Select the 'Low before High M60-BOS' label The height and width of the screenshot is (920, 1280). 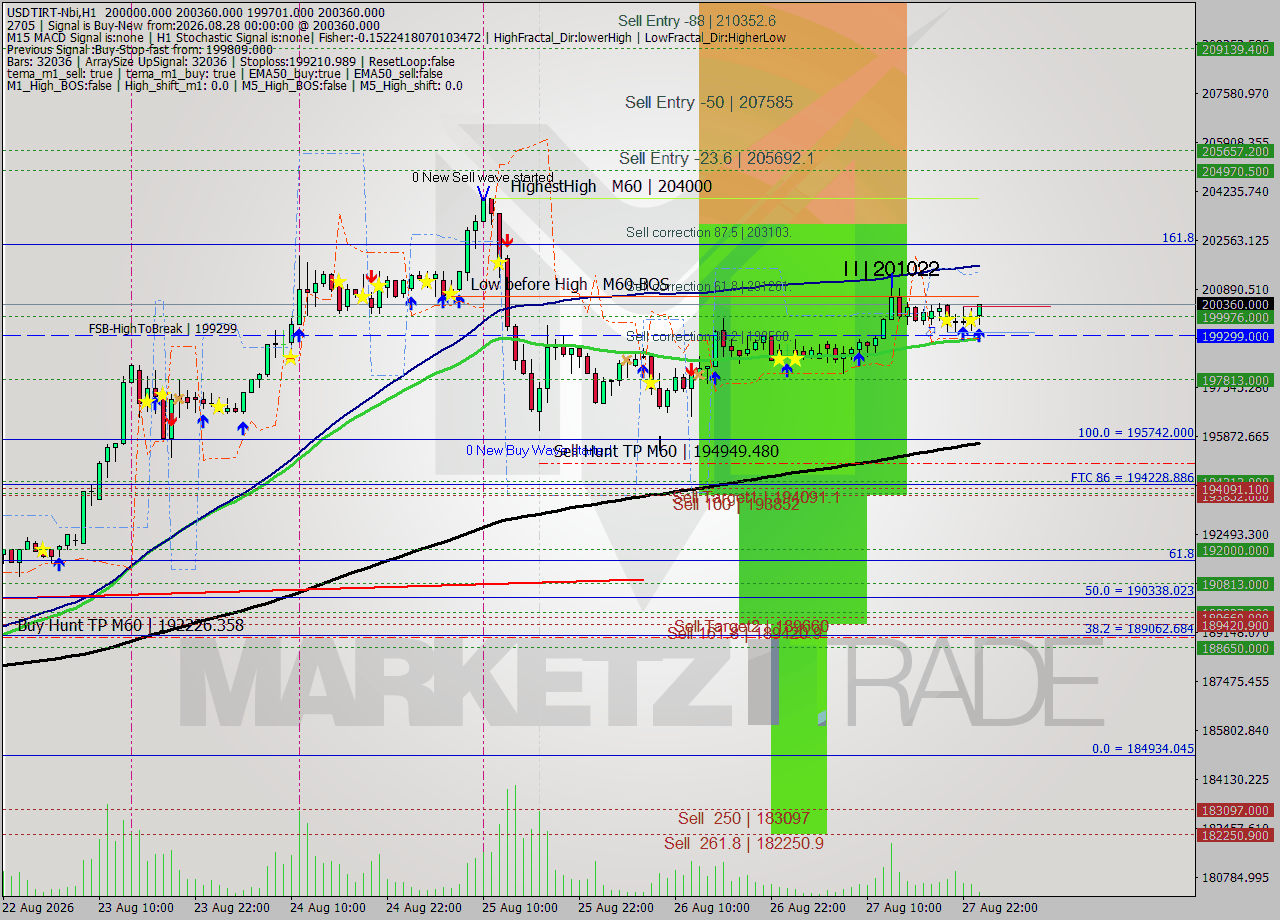point(570,285)
